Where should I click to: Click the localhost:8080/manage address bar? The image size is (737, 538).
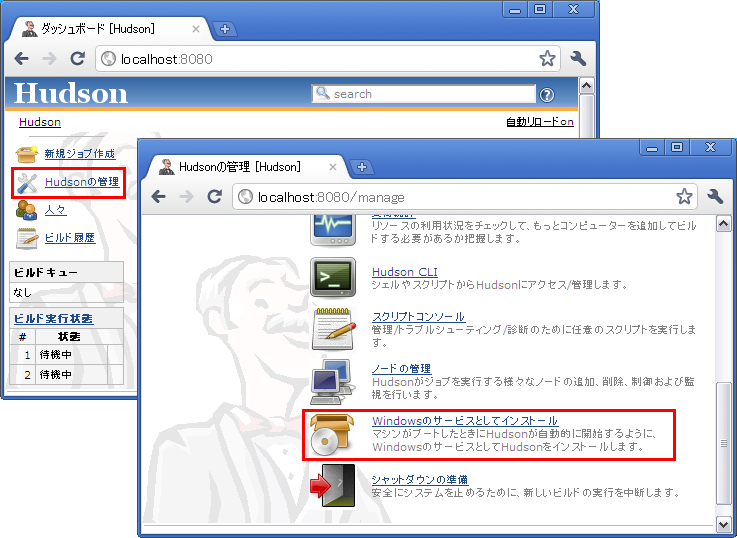465,197
